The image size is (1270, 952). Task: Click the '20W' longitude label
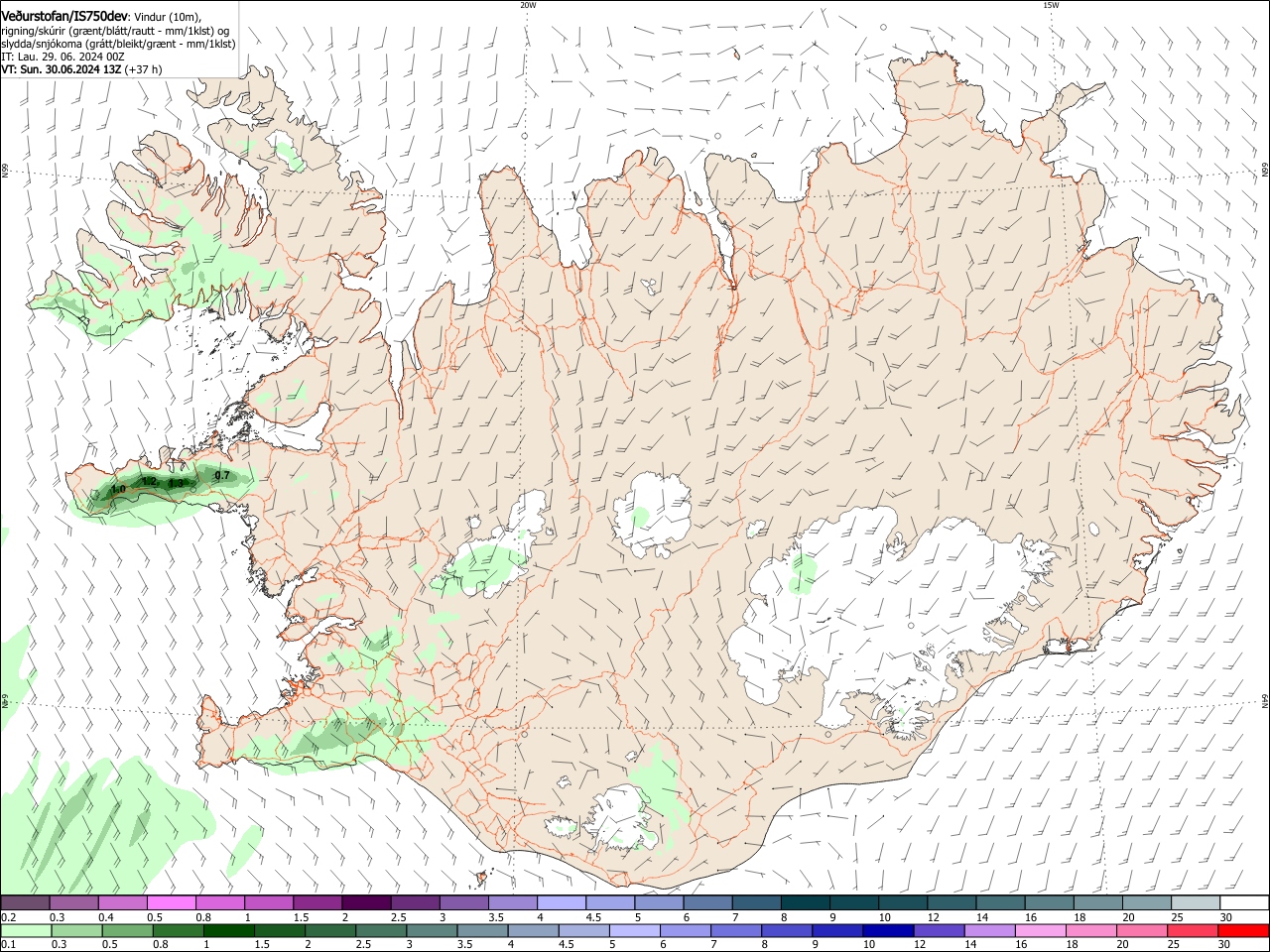[528, 5]
